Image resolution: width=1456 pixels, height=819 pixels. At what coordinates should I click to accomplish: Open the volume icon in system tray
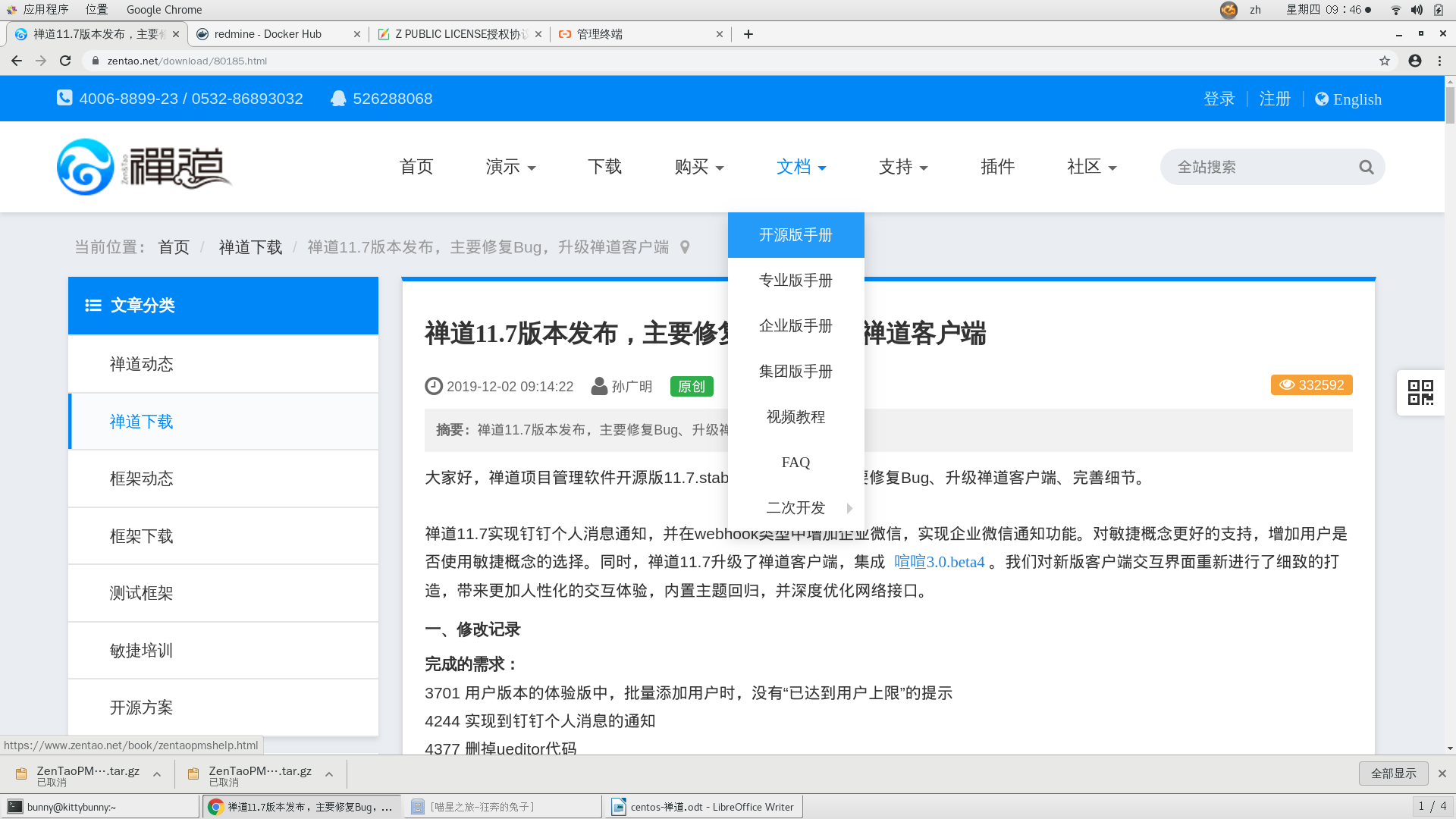1417,10
